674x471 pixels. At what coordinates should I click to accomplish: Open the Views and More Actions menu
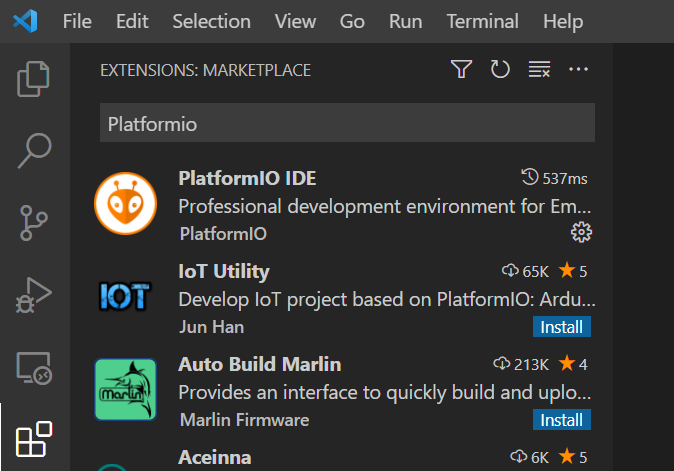coord(578,69)
